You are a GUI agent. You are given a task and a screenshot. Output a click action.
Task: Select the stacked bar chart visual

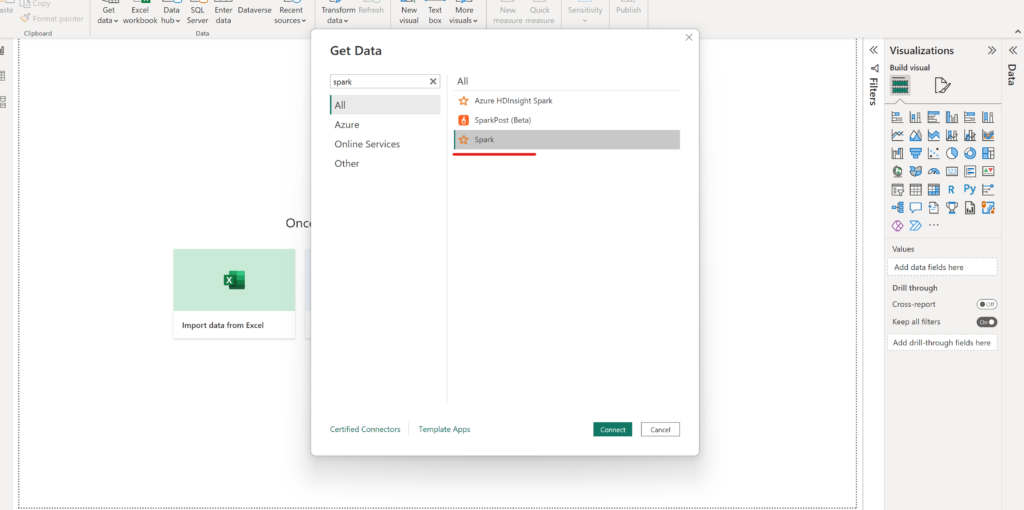897,118
